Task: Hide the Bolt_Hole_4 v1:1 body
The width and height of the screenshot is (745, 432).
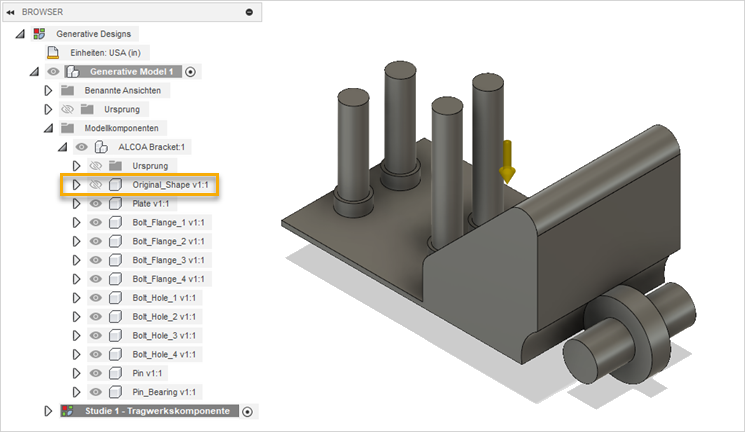Action: [96, 355]
